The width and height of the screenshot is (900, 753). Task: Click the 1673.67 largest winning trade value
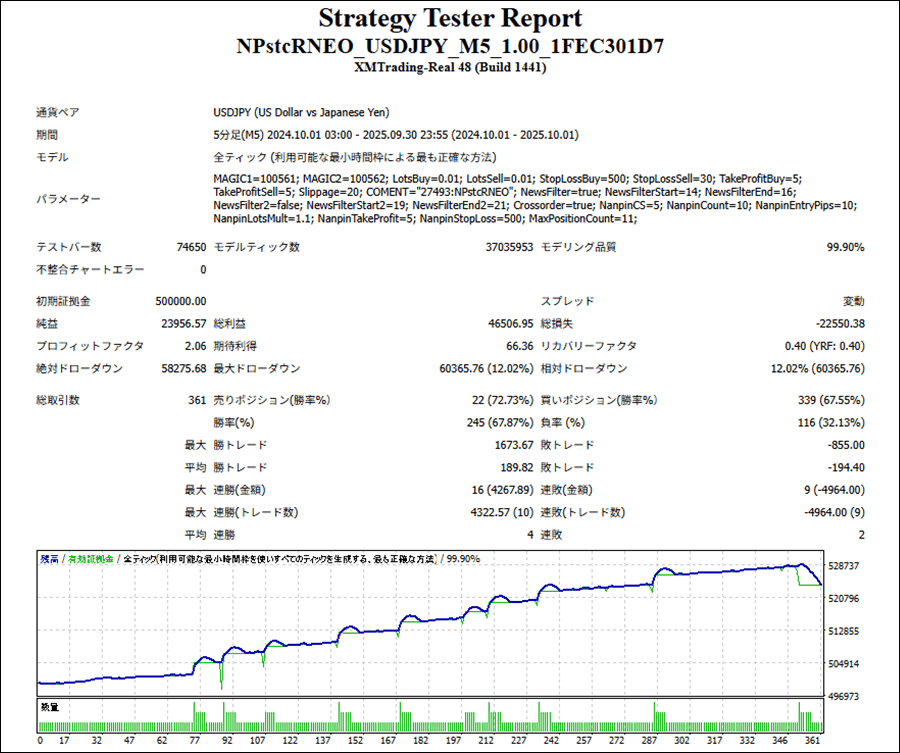509,445
